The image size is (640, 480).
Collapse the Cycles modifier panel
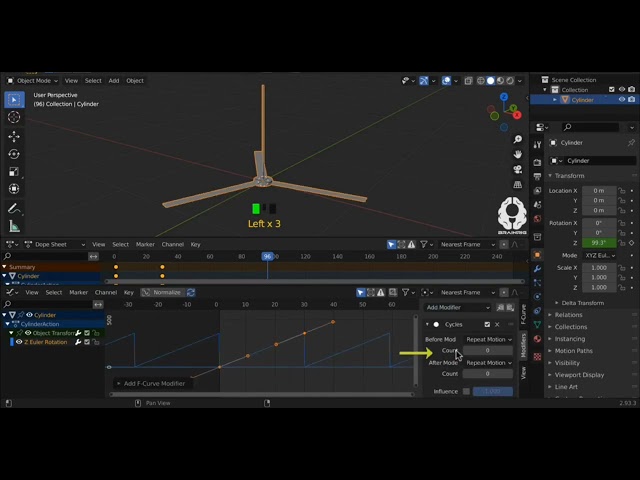[427, 324]
